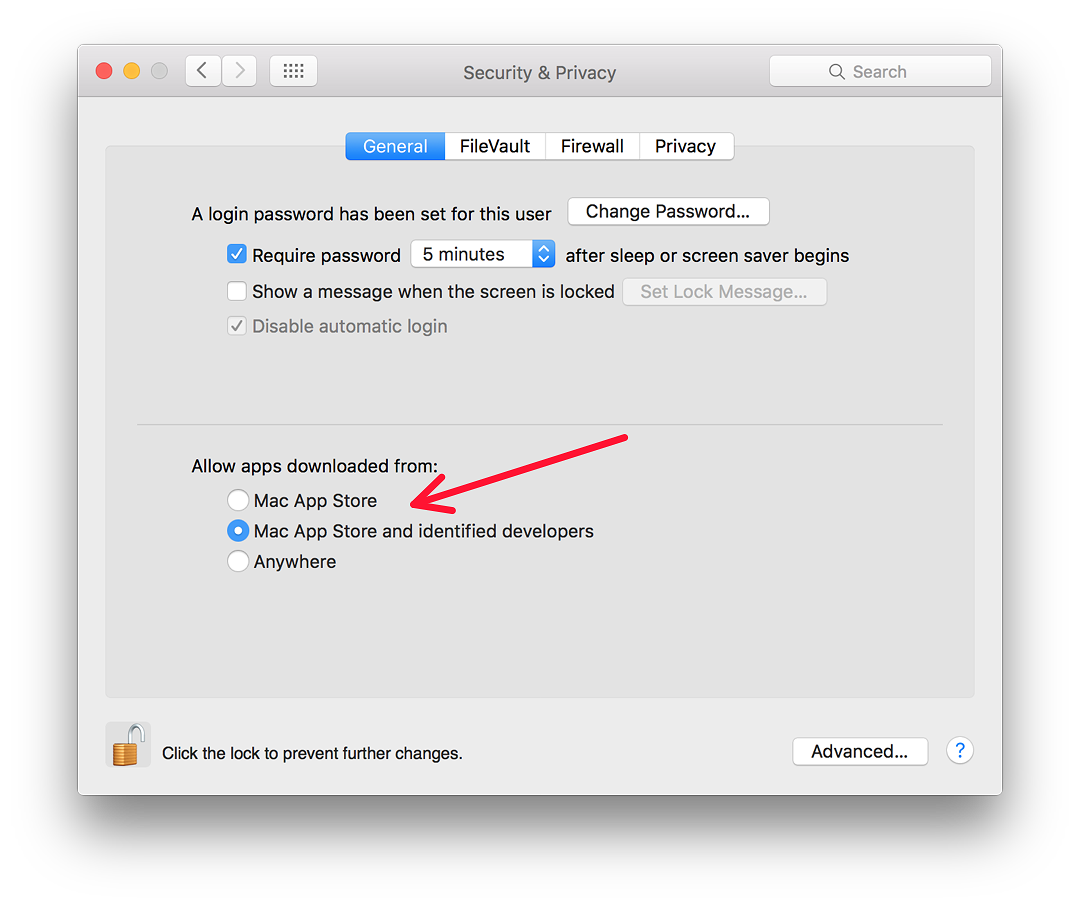
Task: Switch to the Privacy tab
Action: [686, 146]
